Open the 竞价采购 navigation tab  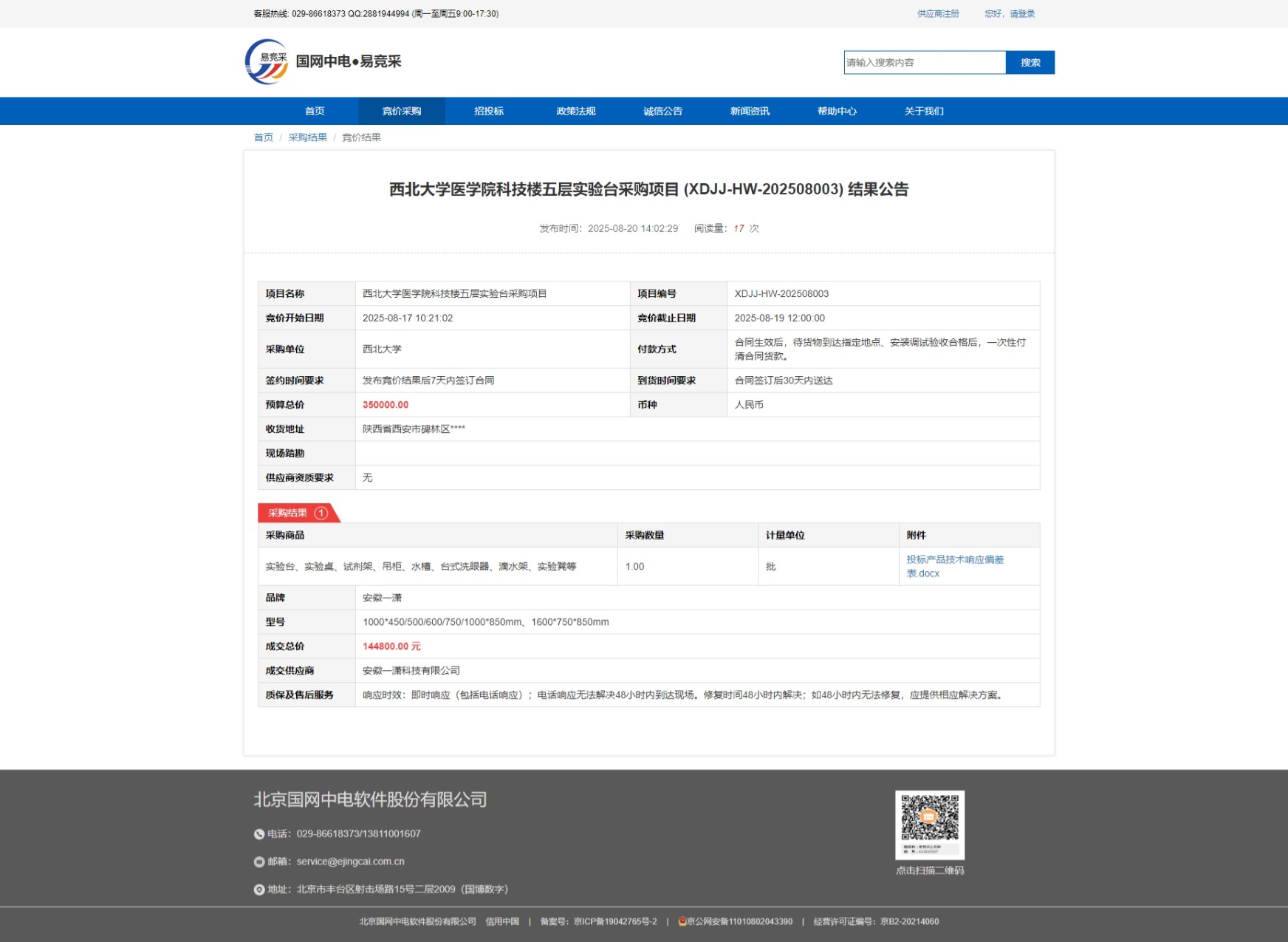(402, 112)
